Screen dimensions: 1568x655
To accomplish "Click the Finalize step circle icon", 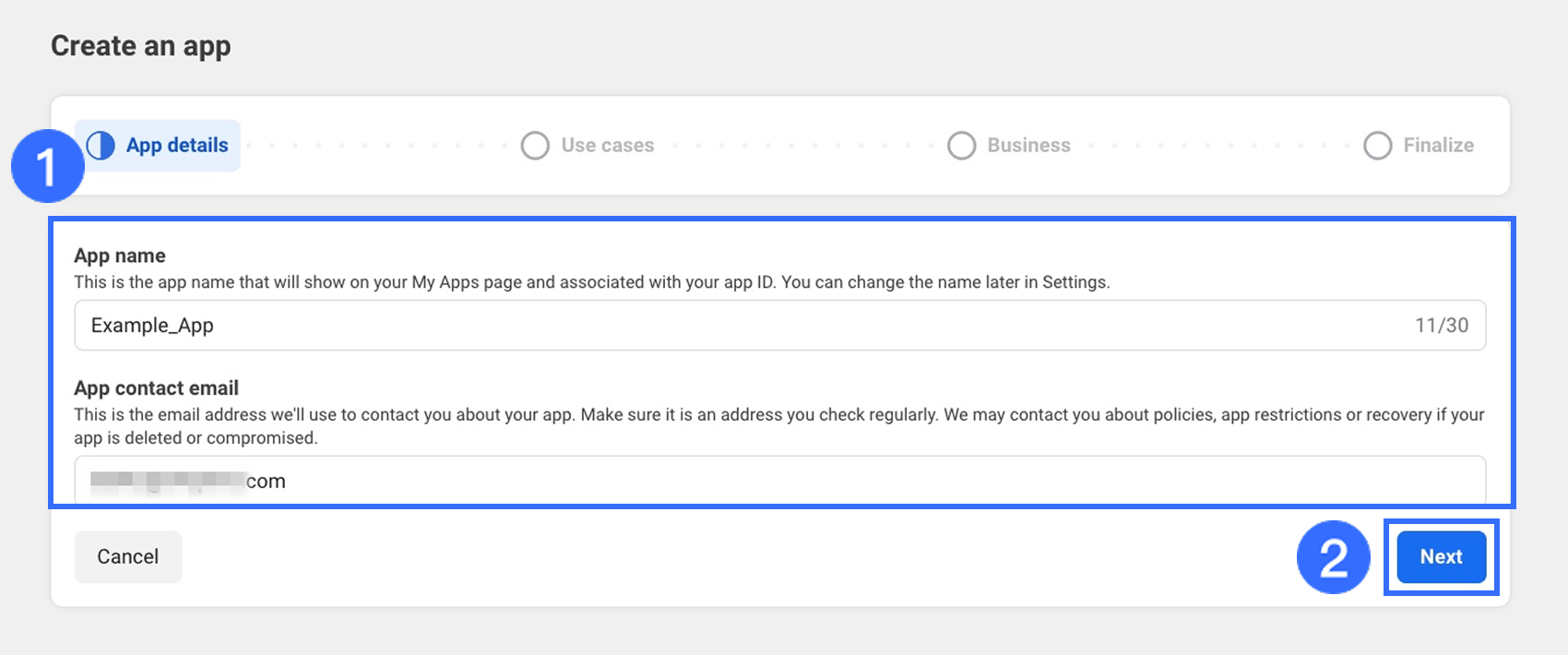I will click(x=1377, y=146).
